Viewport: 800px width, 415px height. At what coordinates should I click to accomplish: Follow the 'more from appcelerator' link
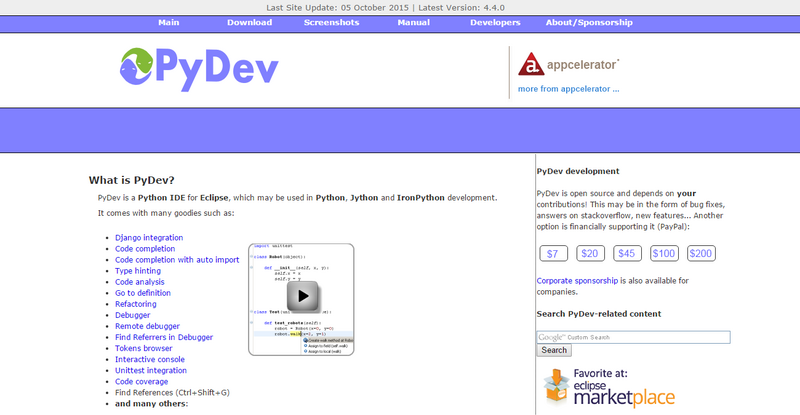[x=568, y=89]
